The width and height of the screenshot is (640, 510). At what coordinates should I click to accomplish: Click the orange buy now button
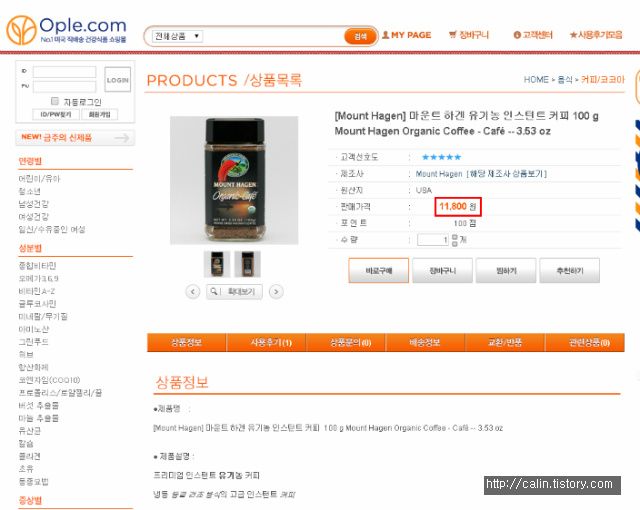coord(378,271)
